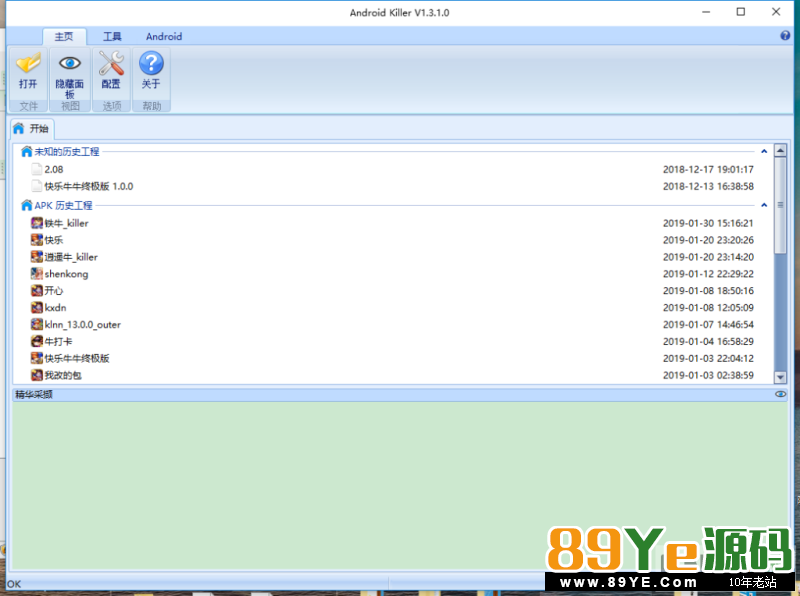Open the kxdn project entry
Screen dimensions: 800x596
point(55,308)
